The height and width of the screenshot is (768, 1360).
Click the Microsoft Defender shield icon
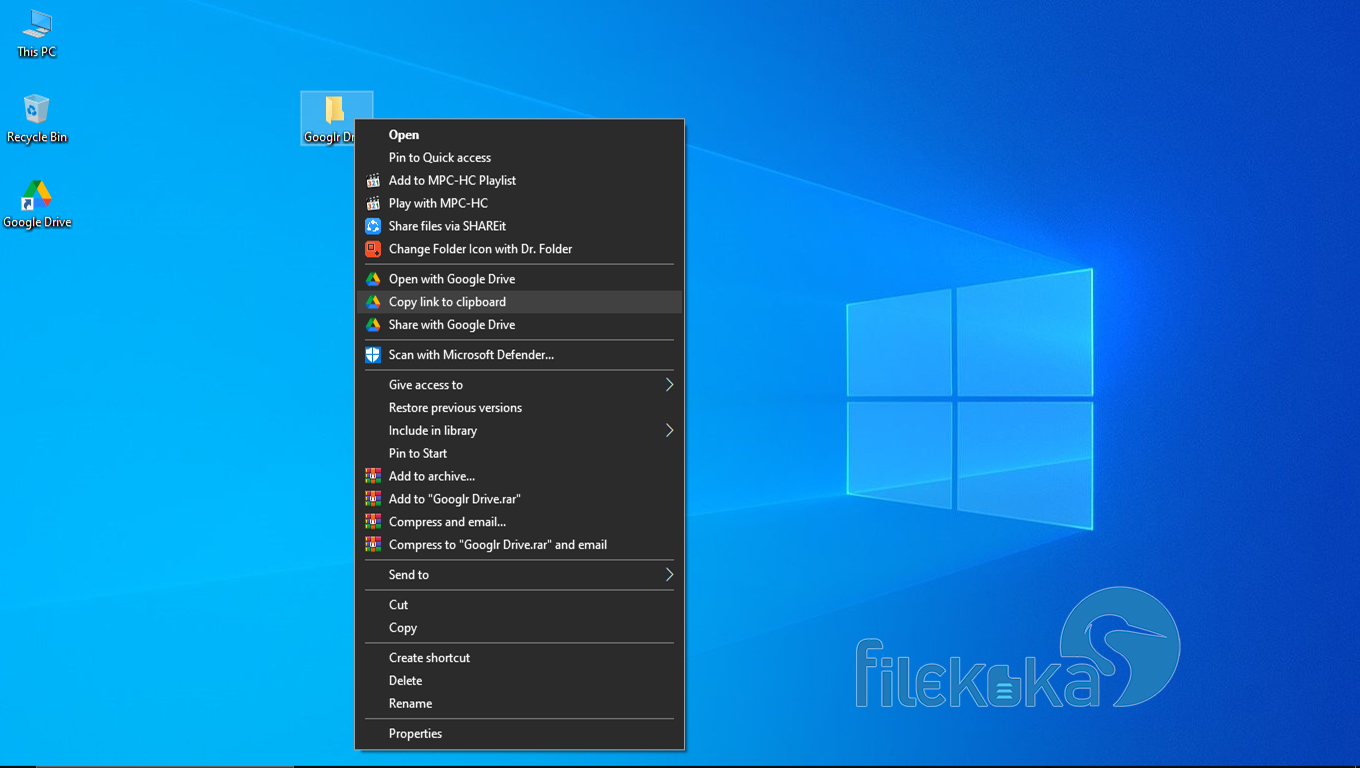[x=373, y=355]
